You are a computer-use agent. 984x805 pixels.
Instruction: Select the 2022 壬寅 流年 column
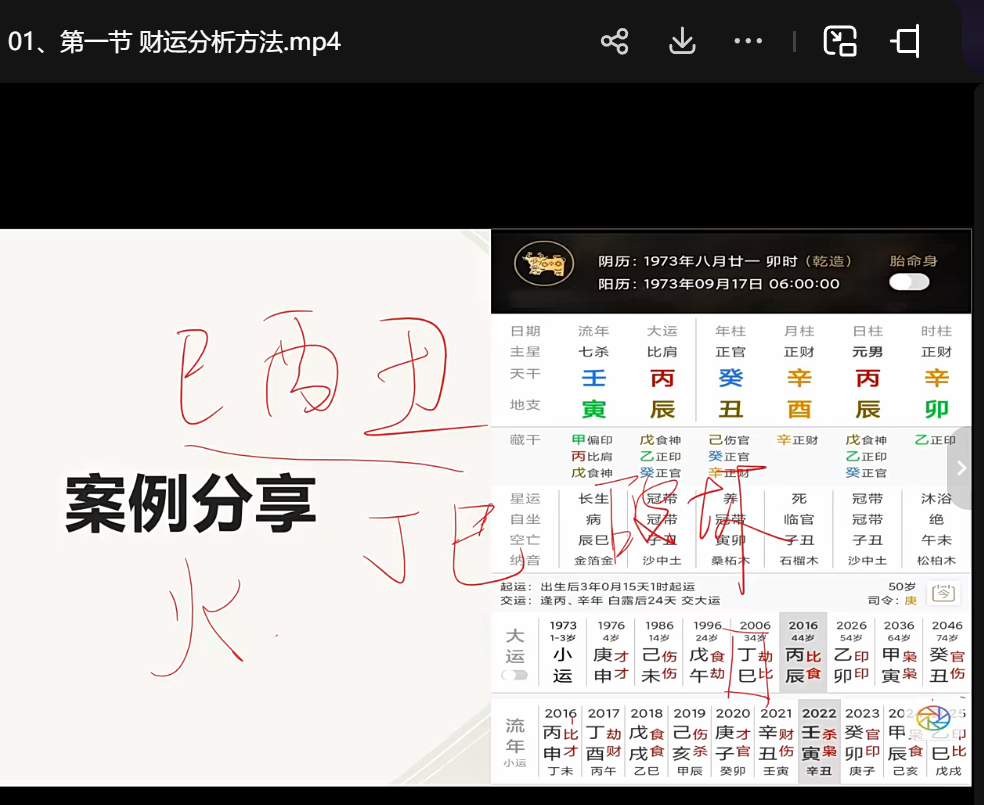point(819,741)
